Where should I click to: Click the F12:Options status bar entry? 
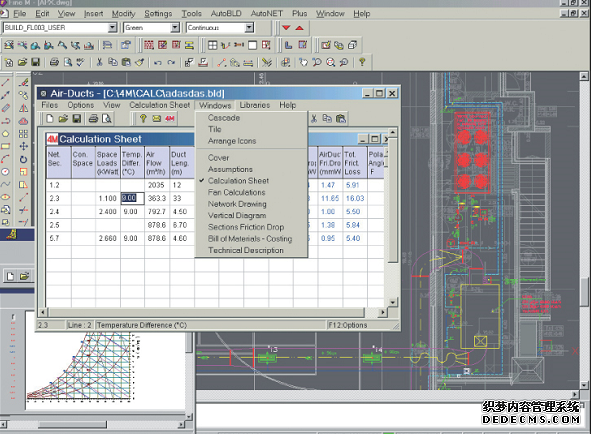[348, 325]
